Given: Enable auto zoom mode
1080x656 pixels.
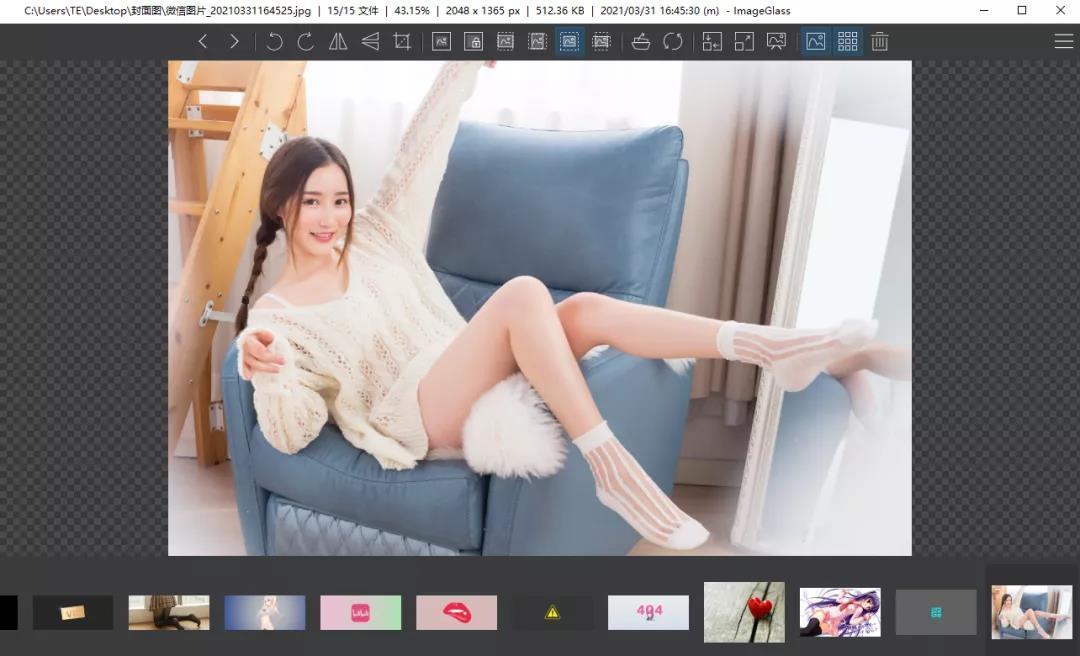Looking at the screenshot, I should click(442, 41).
